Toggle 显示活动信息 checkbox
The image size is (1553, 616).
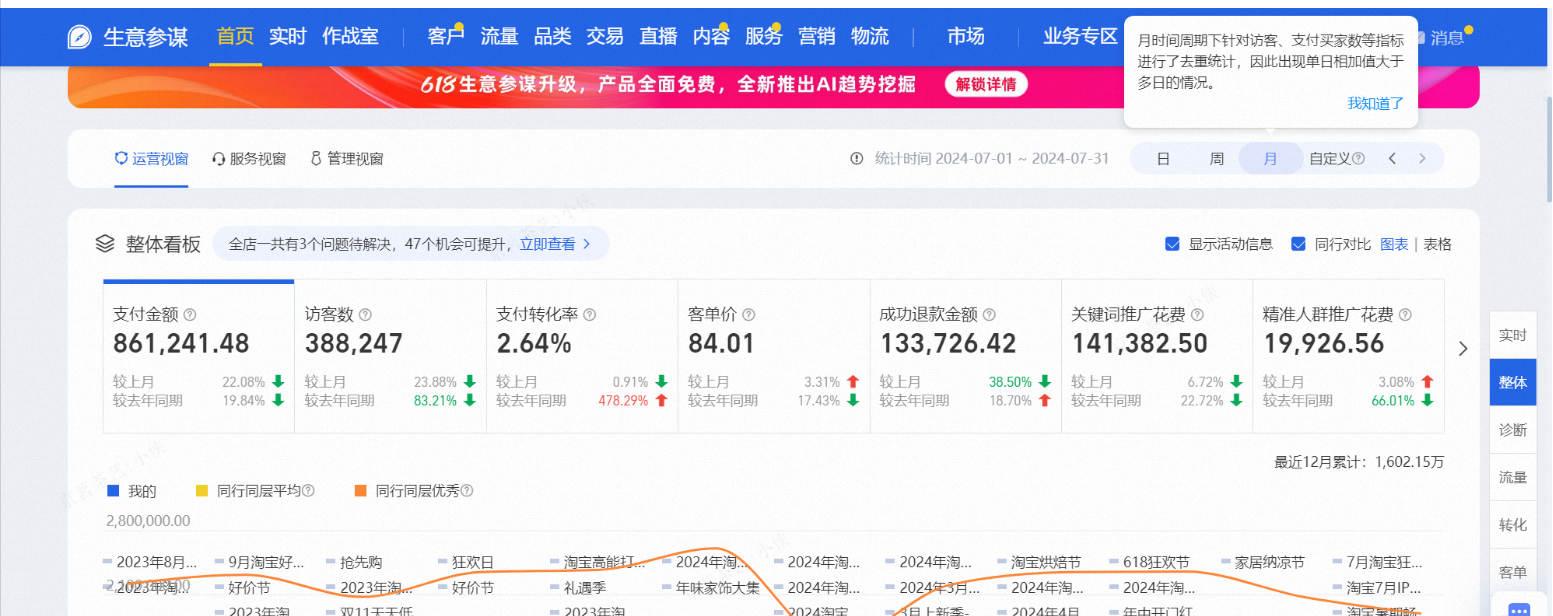[x=1172, y=244]
